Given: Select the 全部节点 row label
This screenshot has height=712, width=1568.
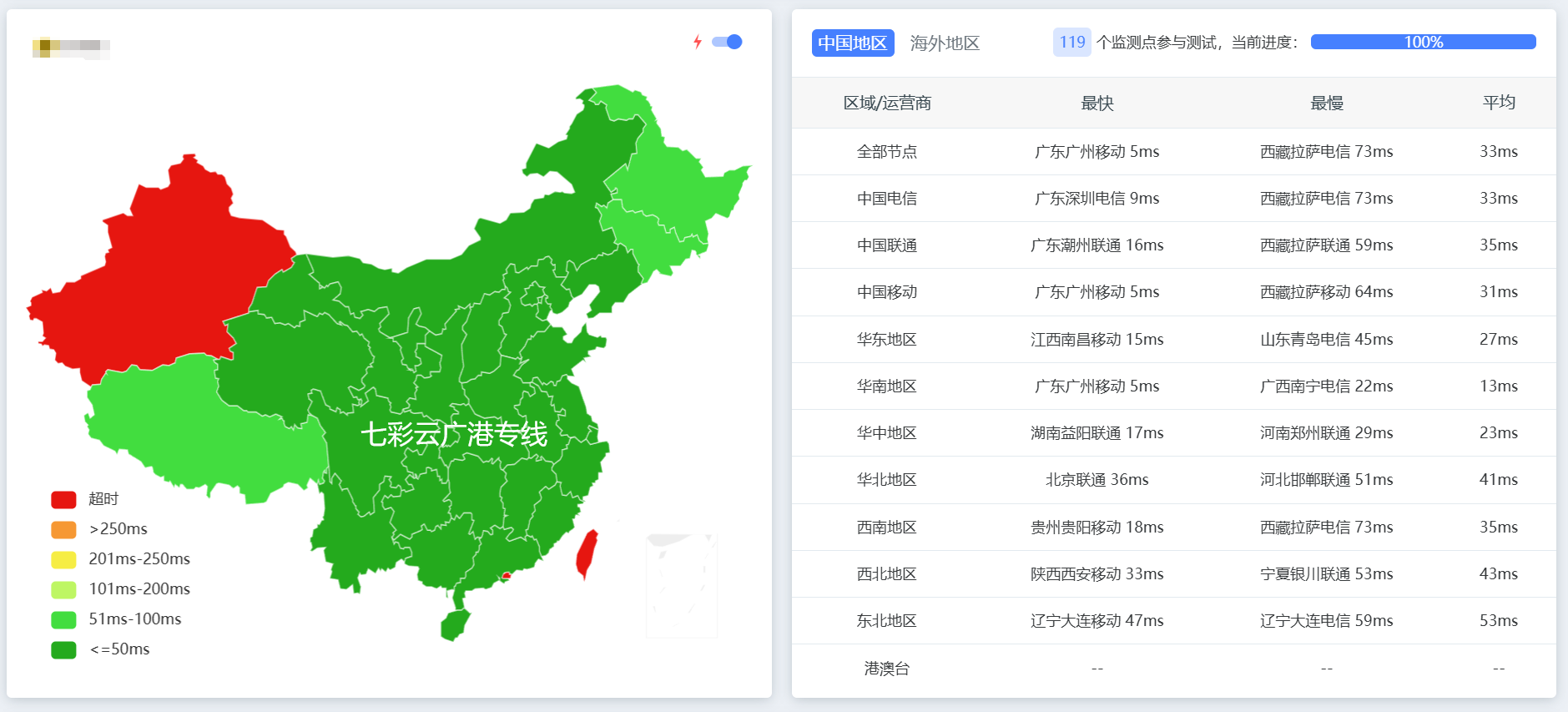Looking at the screenshot, I should 887,151.
